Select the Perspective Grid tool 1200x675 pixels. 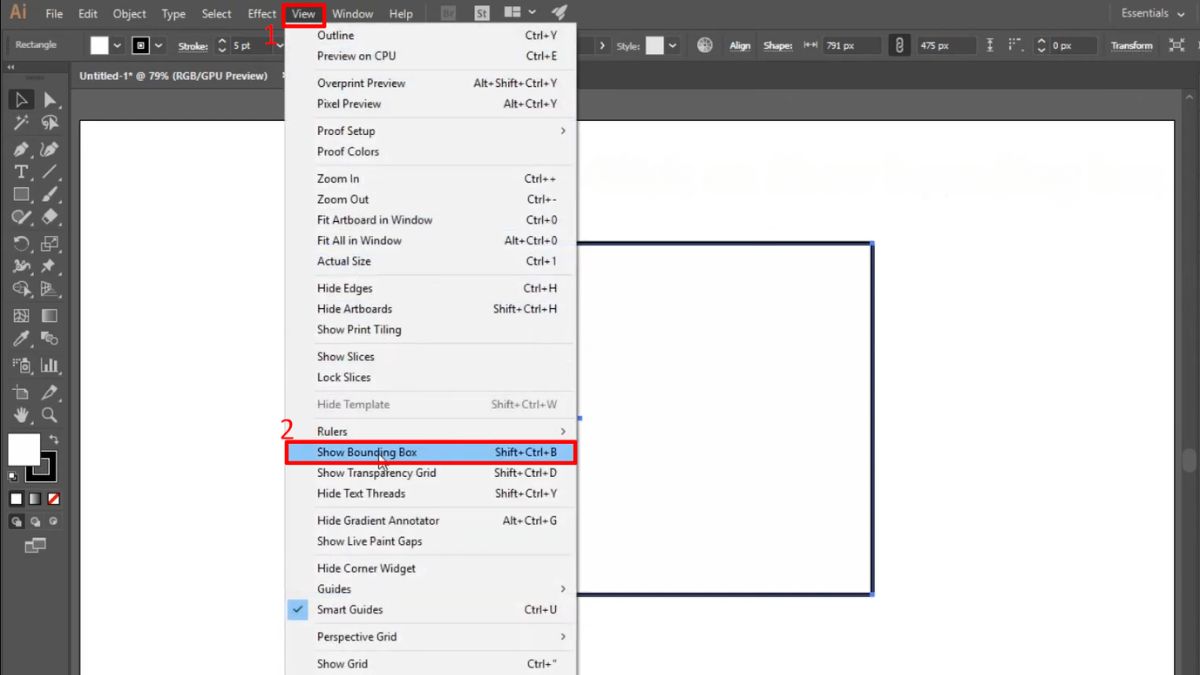pos(49,289)
